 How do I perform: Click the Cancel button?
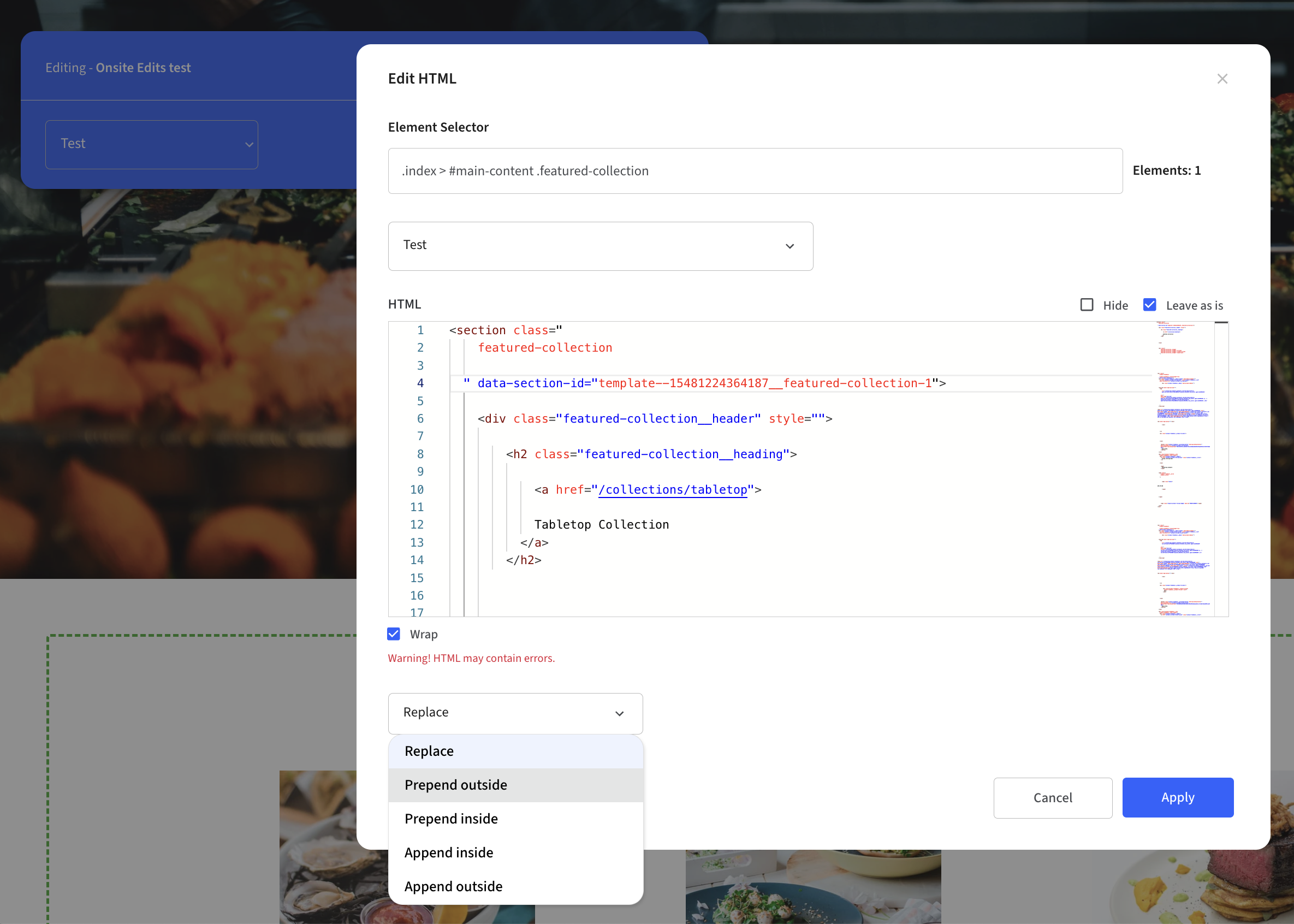pyautogui.click(x=1052, y=798)
